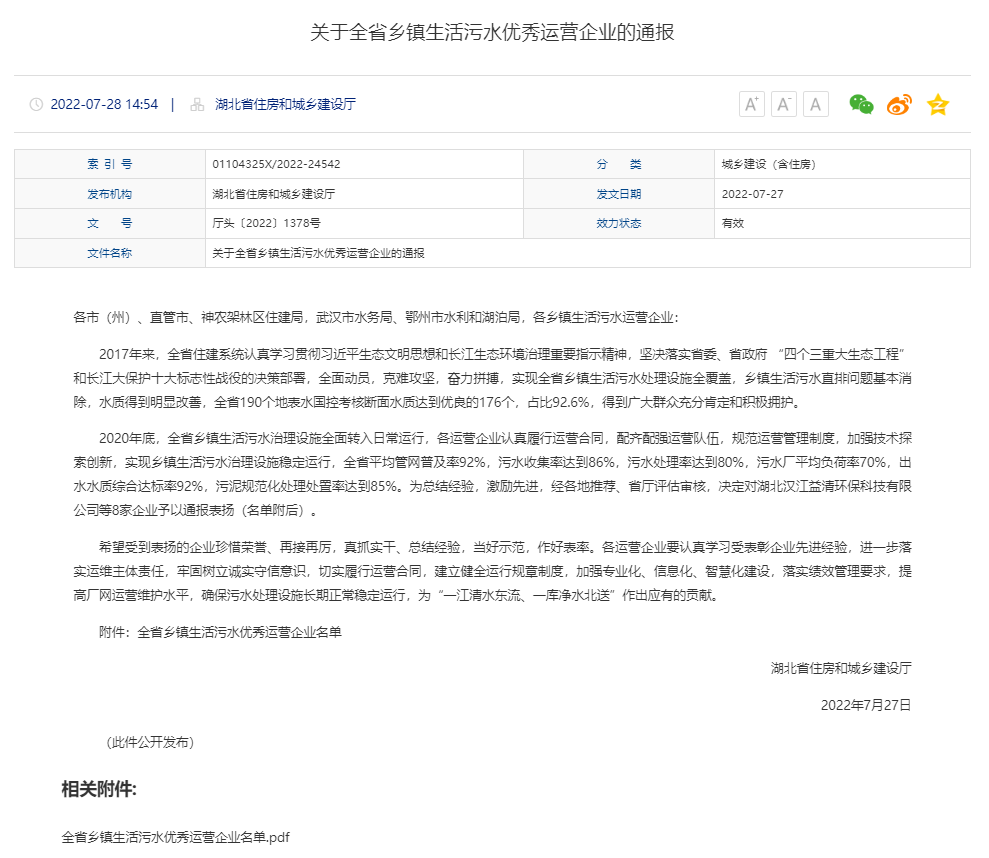The image size is (989, 858).
Task: Click the decrease font size A- button
Action: point(784,104)
